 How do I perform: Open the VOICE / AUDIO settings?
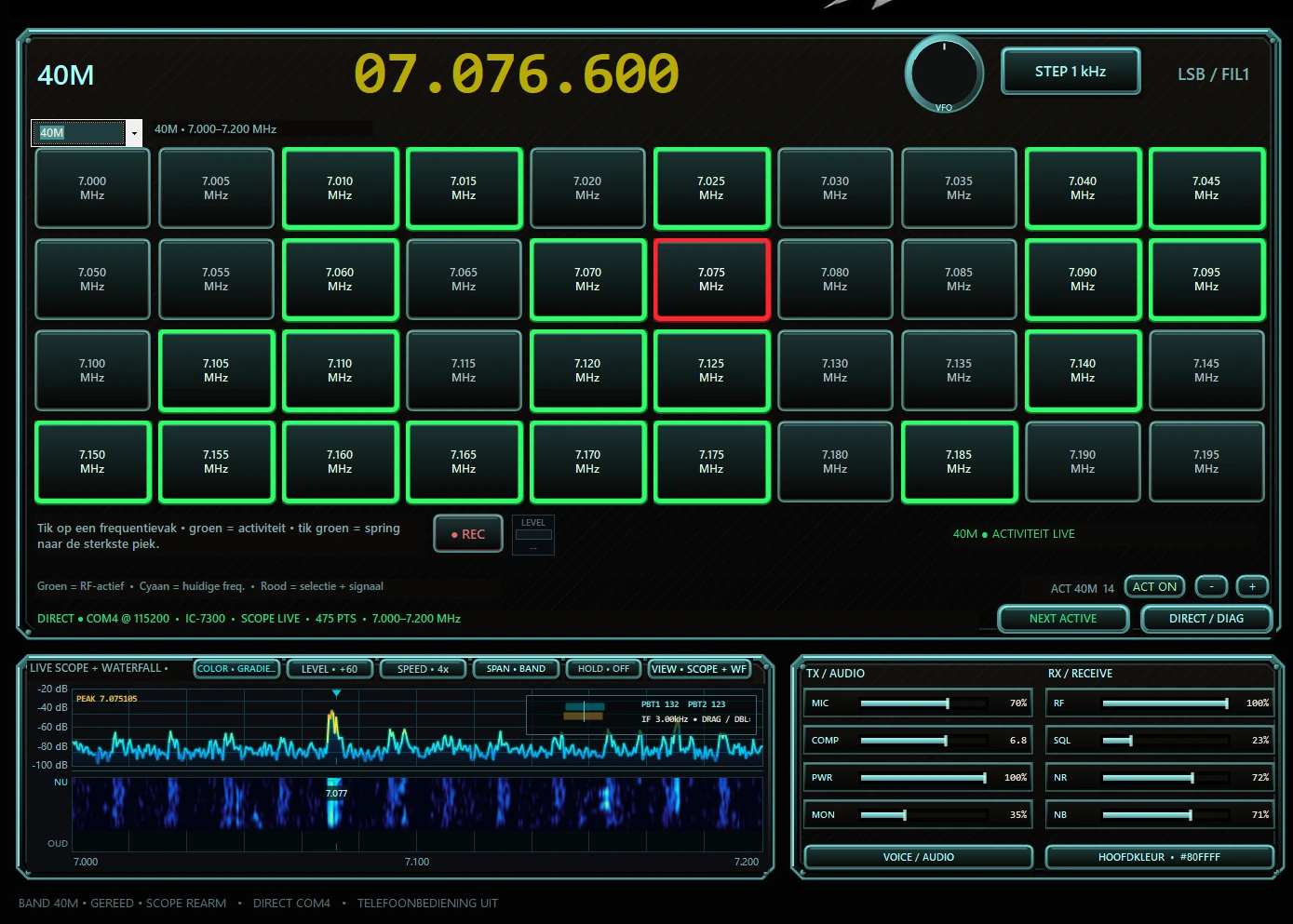coord(919,857)
